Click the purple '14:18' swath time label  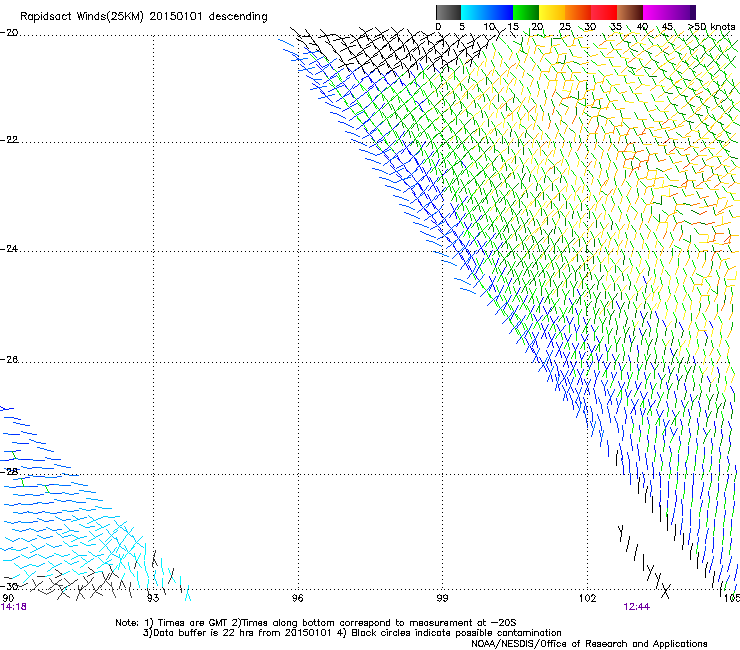[x=14, y=607]
